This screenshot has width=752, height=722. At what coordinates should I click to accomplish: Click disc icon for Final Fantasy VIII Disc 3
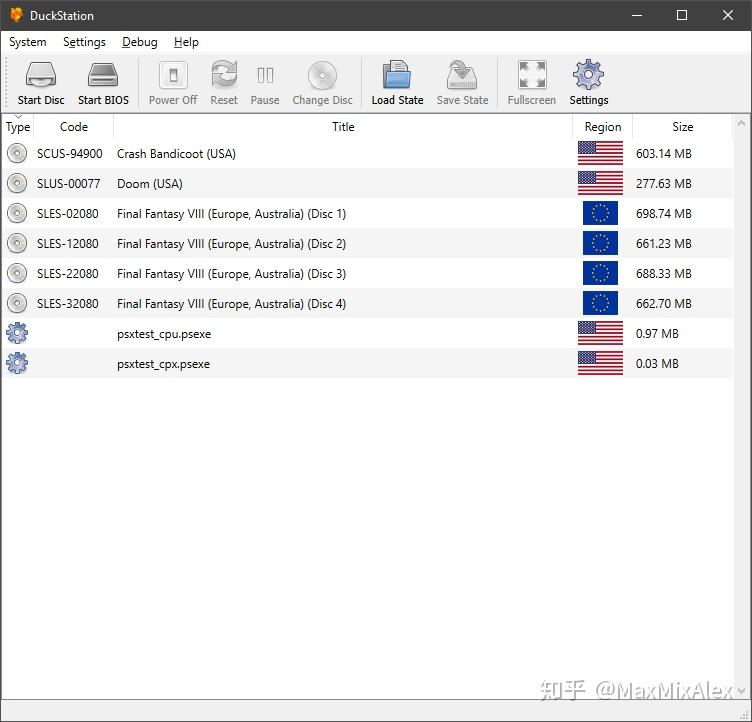[x=17, y=273]
